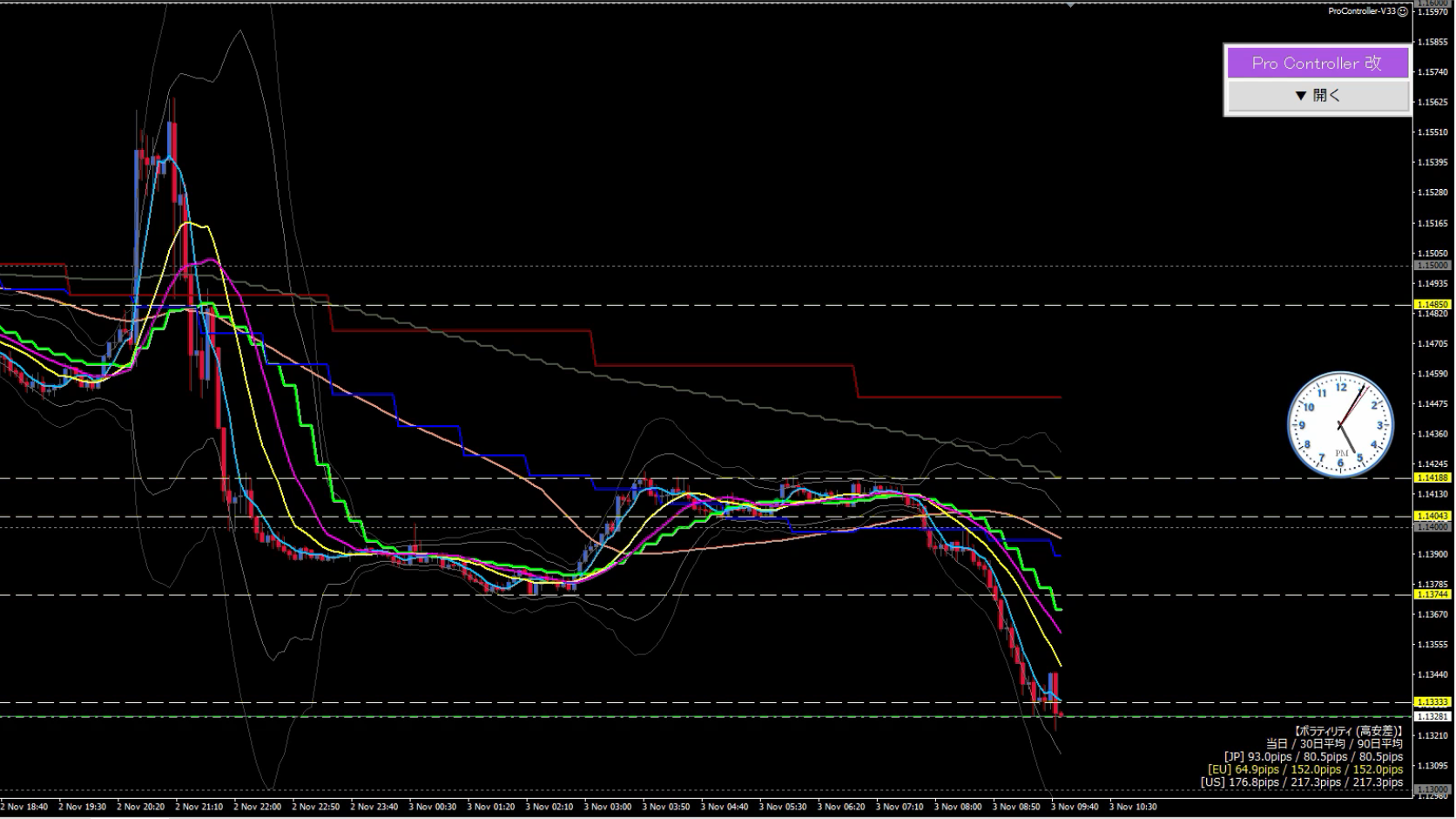Click the 2 Nov 23:40 time axis label
Image resolution: width=1456 pixels, height=819 pixels.
[x=374, y=807]
